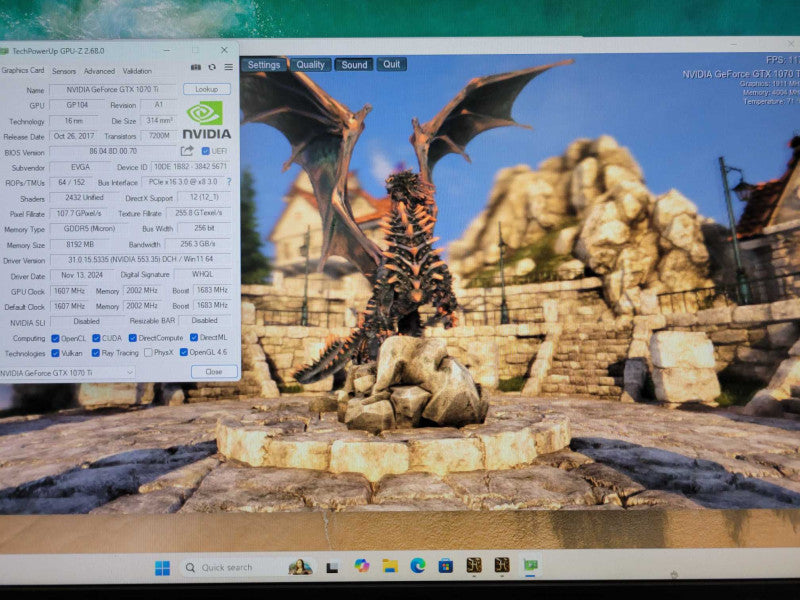Toggle the DirectCompute checkbox
The image size is (800, 600).
point(133,338)
